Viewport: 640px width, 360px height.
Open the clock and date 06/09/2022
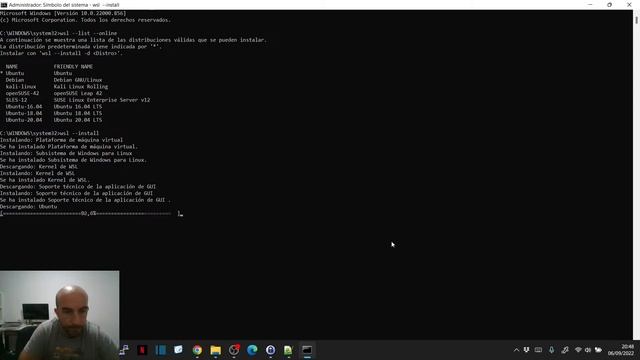tap(621, 350)
